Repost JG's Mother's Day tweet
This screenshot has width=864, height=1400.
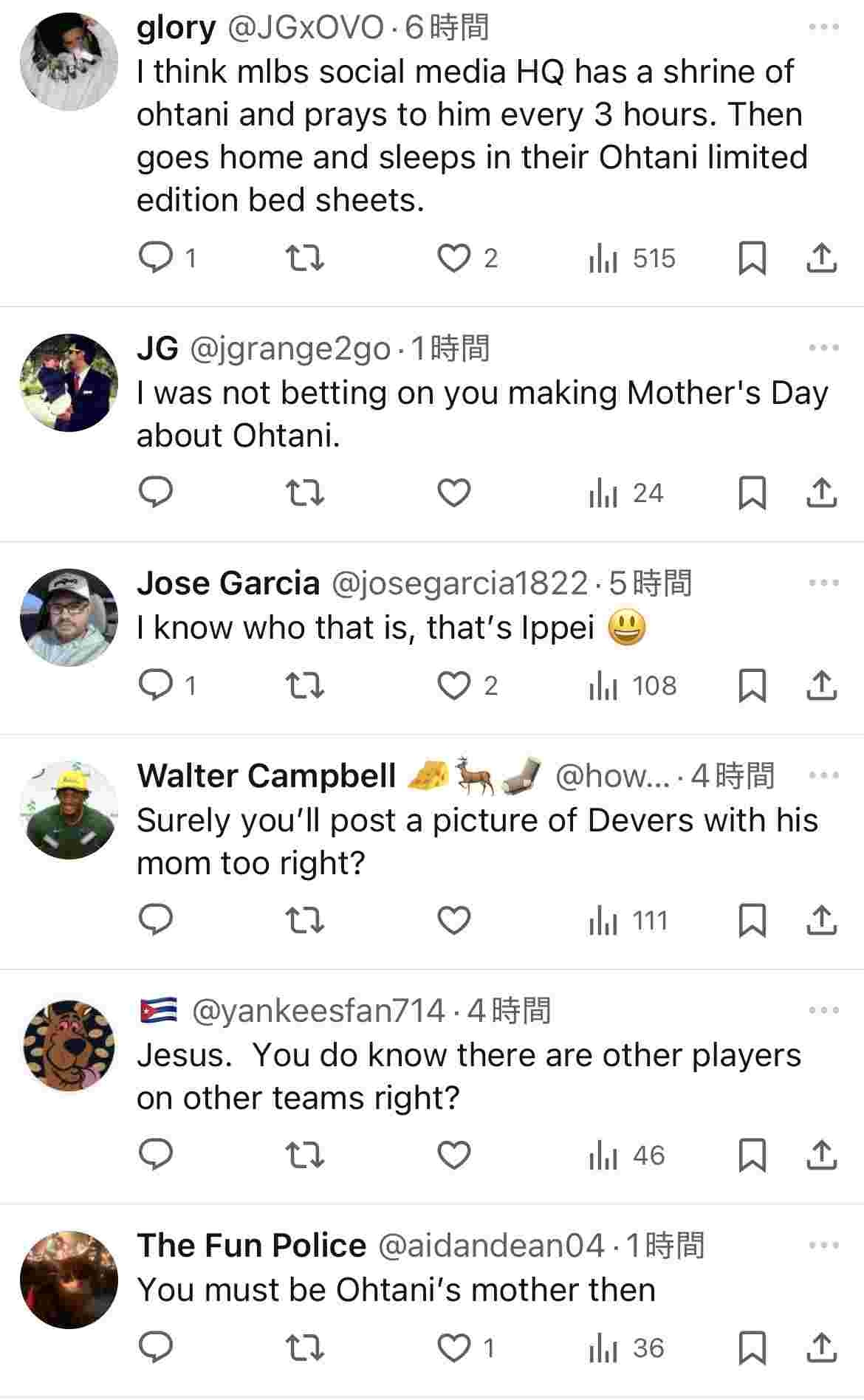(305, 493)
